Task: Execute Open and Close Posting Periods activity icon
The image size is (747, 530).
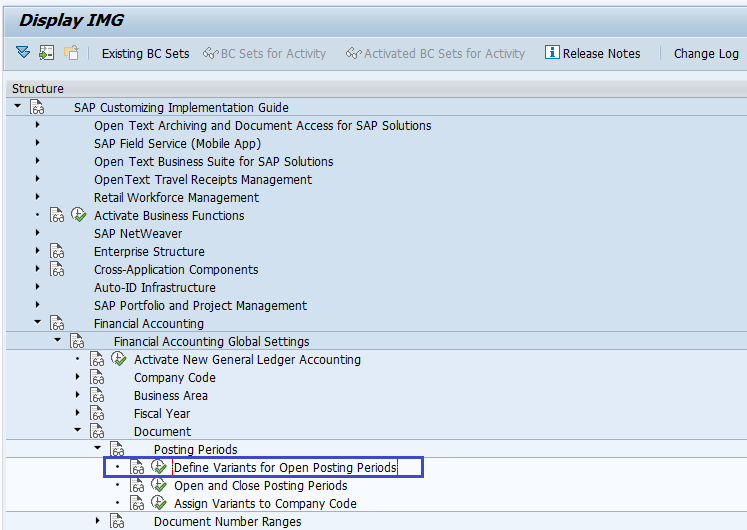Action: (159, 485)
